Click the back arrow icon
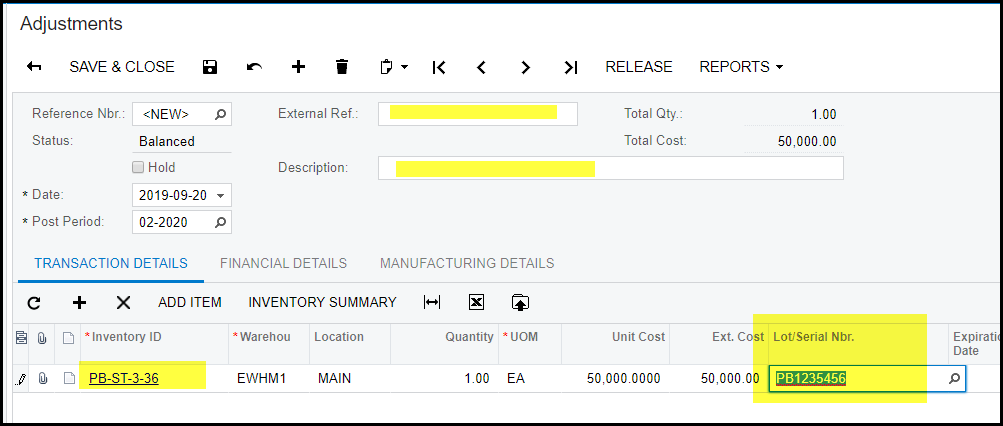Viewport: 1003px width, 426px height. coord(34,67)
